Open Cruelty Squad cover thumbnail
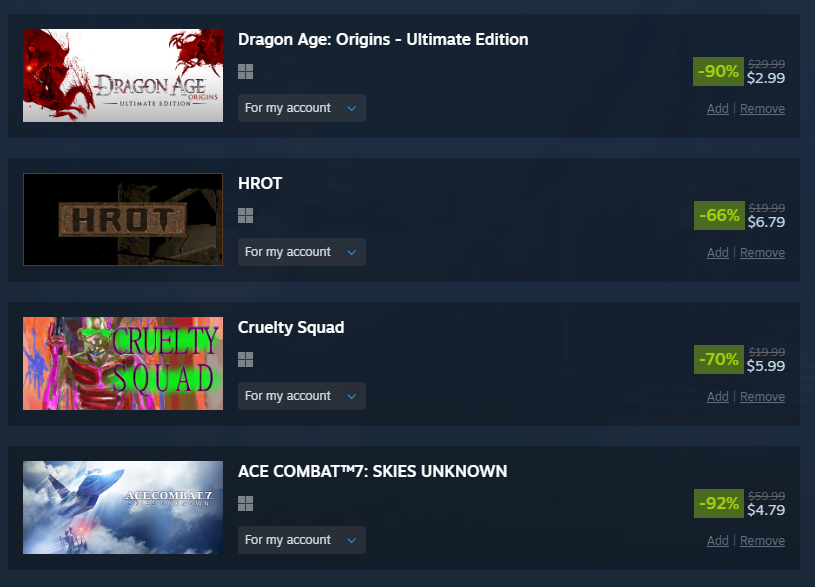The height and width of the screenshot is (587, 815). (123, 363)
